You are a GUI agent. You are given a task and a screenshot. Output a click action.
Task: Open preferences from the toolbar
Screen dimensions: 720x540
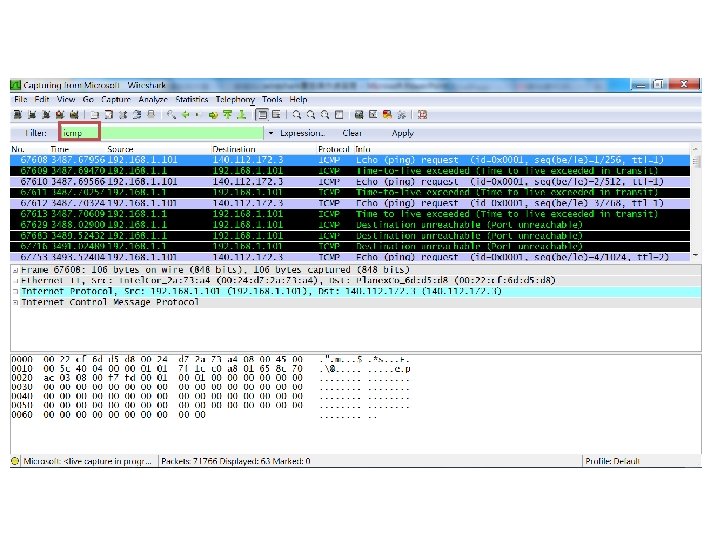(401, 115)
